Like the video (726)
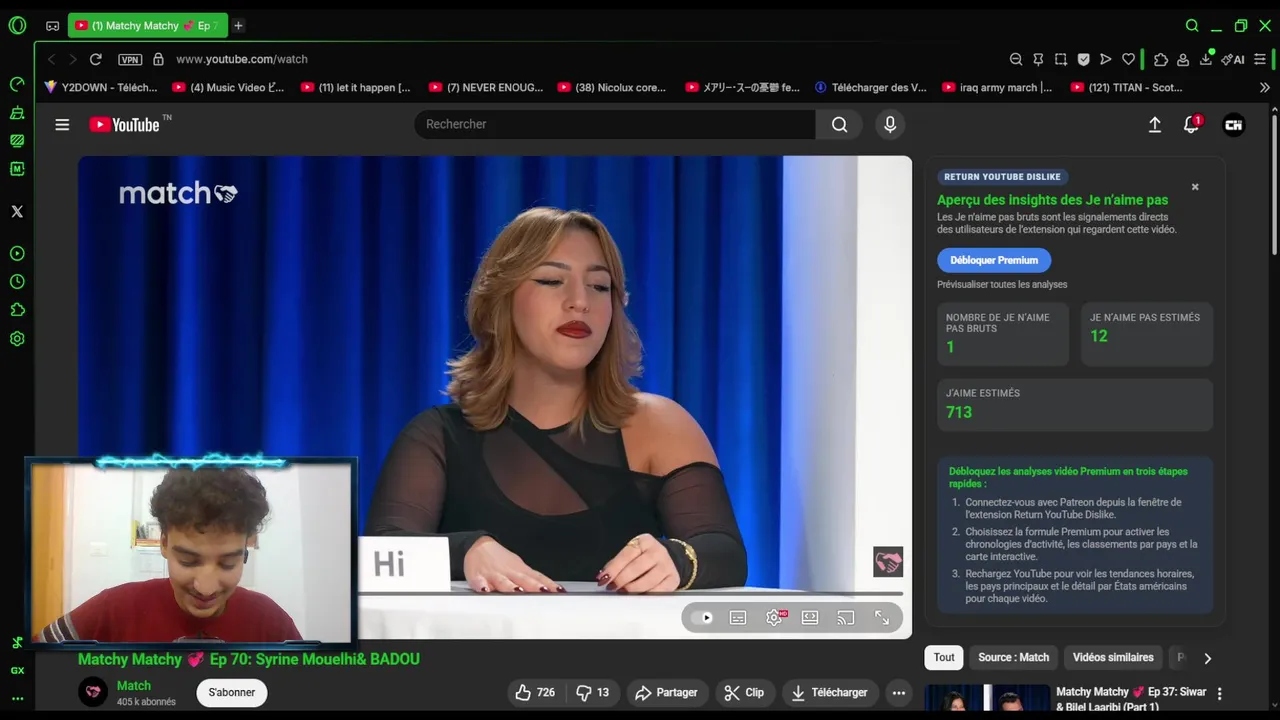This screenshot has height=720, width=1280. [535, 692]
